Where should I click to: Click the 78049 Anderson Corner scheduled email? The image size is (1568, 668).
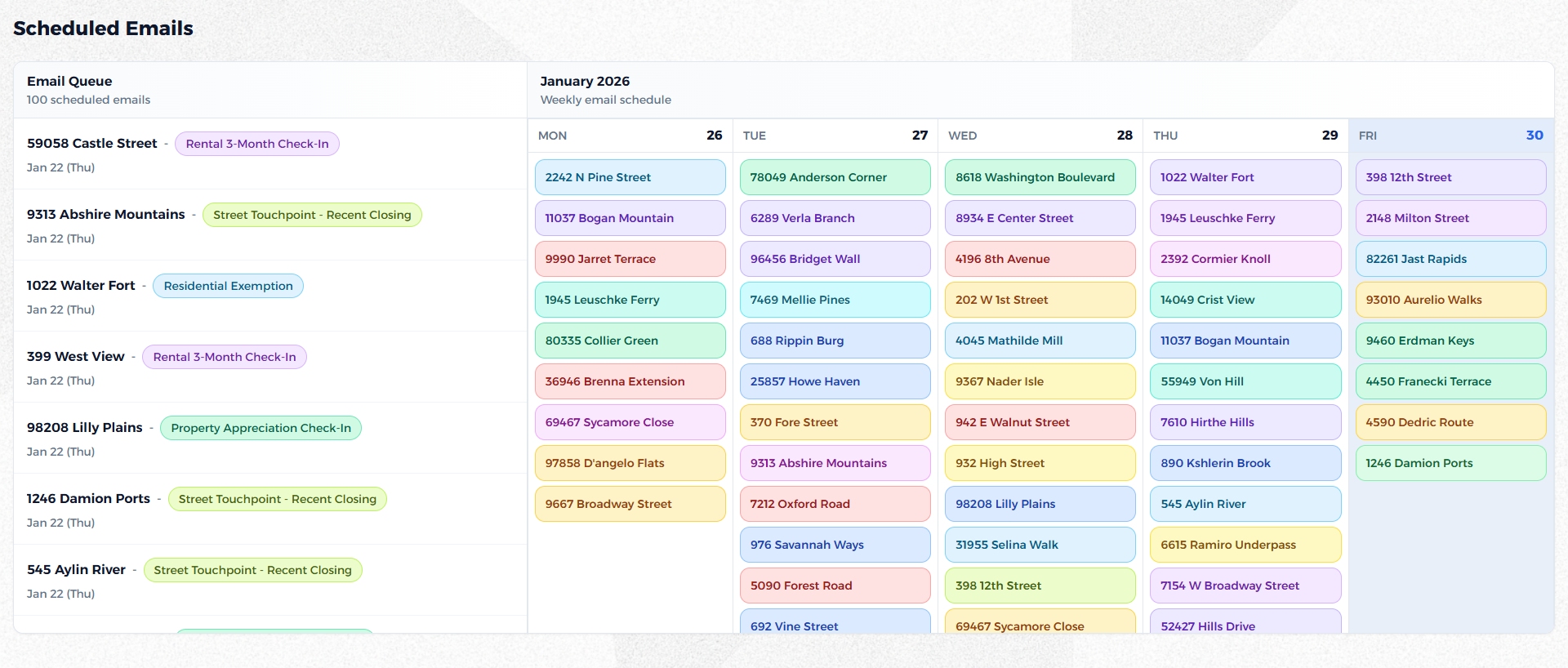[x=835, y=177]
